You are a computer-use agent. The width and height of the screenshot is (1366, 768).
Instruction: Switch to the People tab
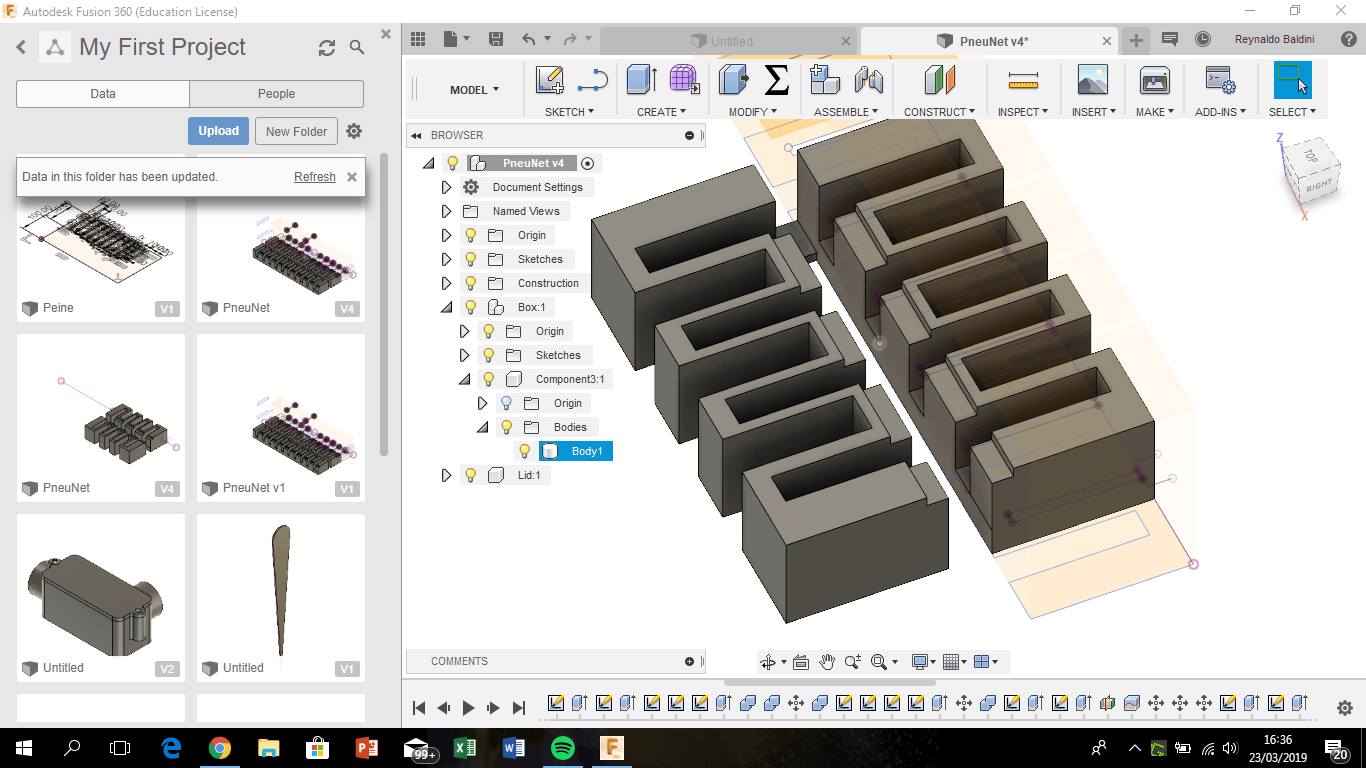pos(276,94)
